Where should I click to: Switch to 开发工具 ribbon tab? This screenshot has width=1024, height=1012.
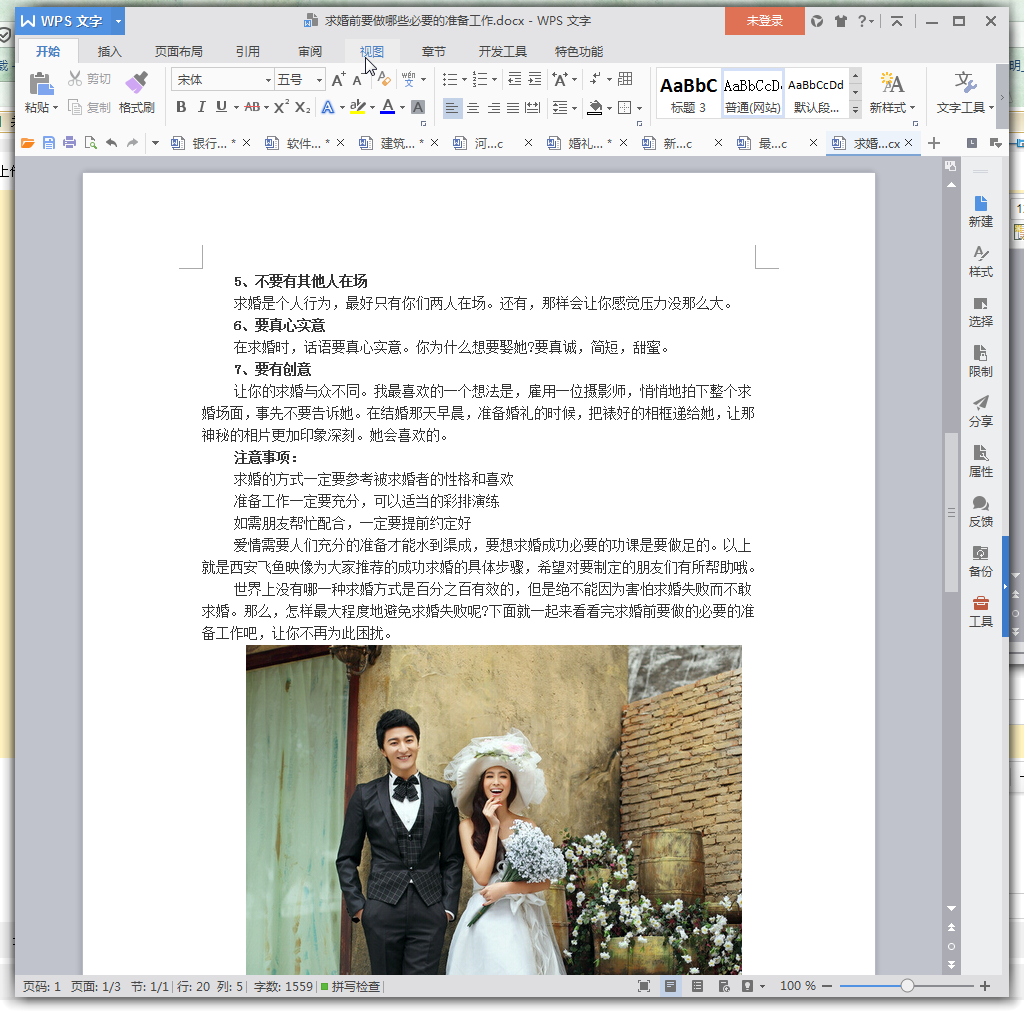(502, 52)
